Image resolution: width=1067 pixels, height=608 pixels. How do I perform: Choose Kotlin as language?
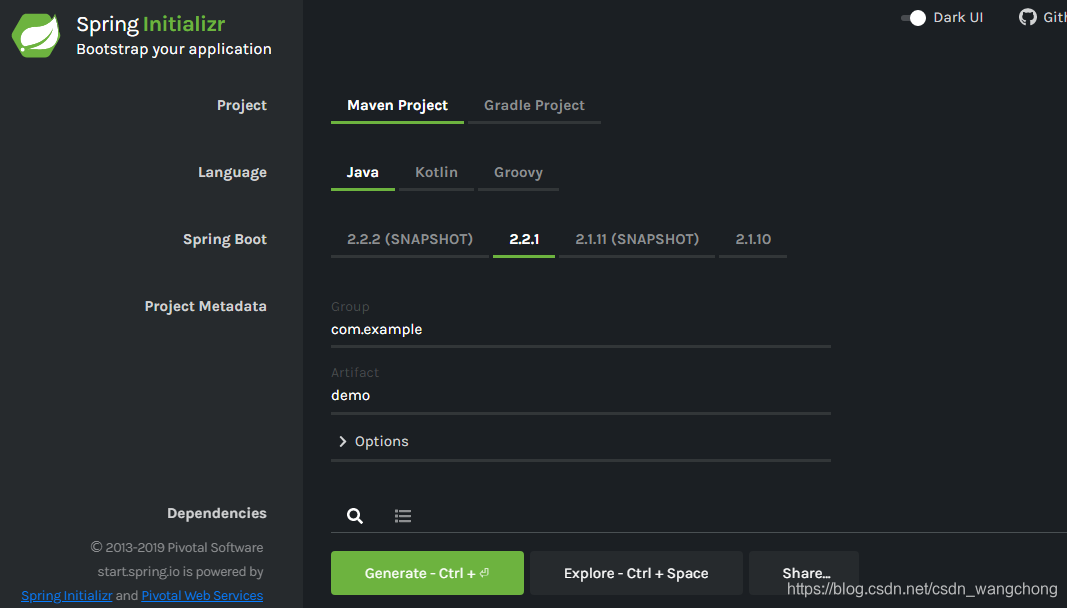pos(436,172)
